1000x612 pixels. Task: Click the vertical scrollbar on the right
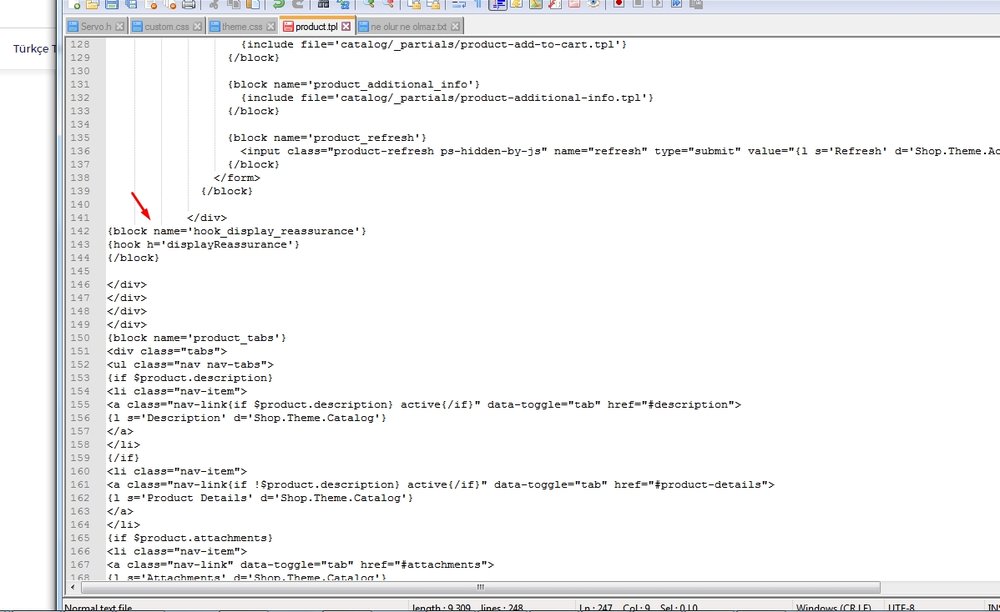pyautogui.click(x=995, y=300)
